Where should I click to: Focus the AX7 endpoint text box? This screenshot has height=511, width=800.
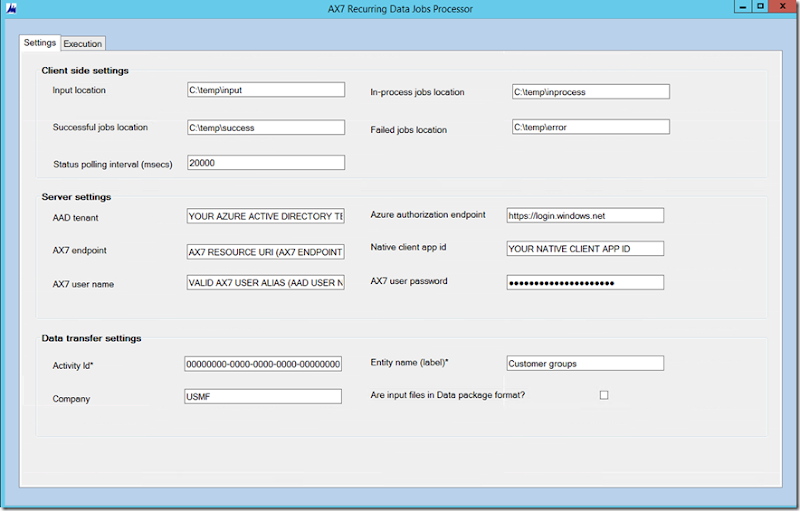[266, 252]
